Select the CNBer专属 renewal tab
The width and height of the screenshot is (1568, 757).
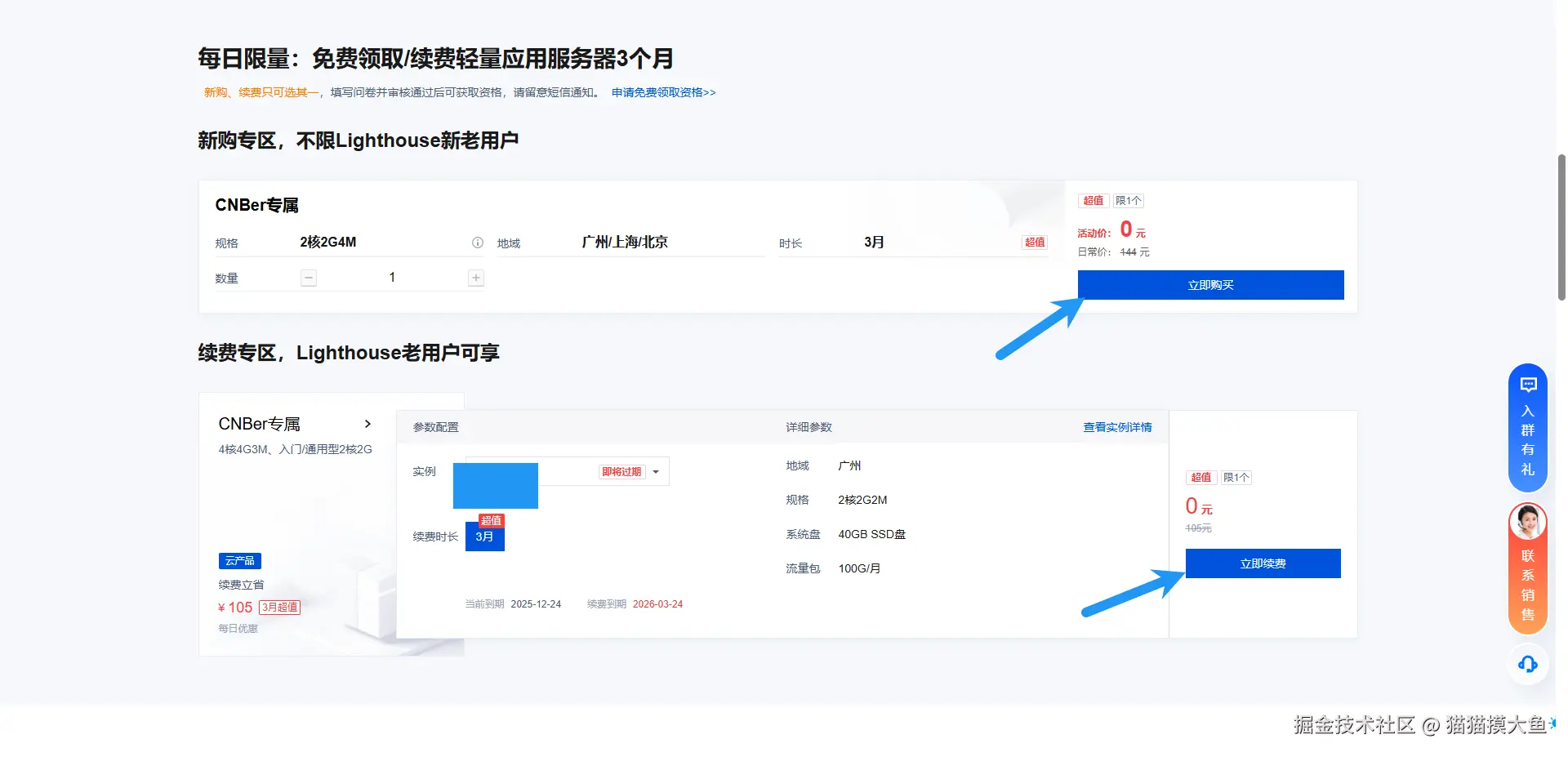[259, 424]
